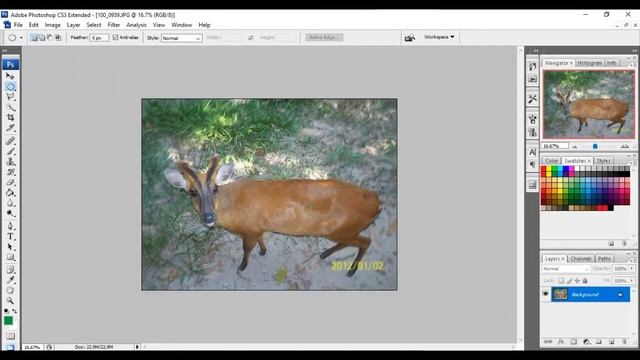Select the Slice tool

pyautogui.click(x=10, y=128)
